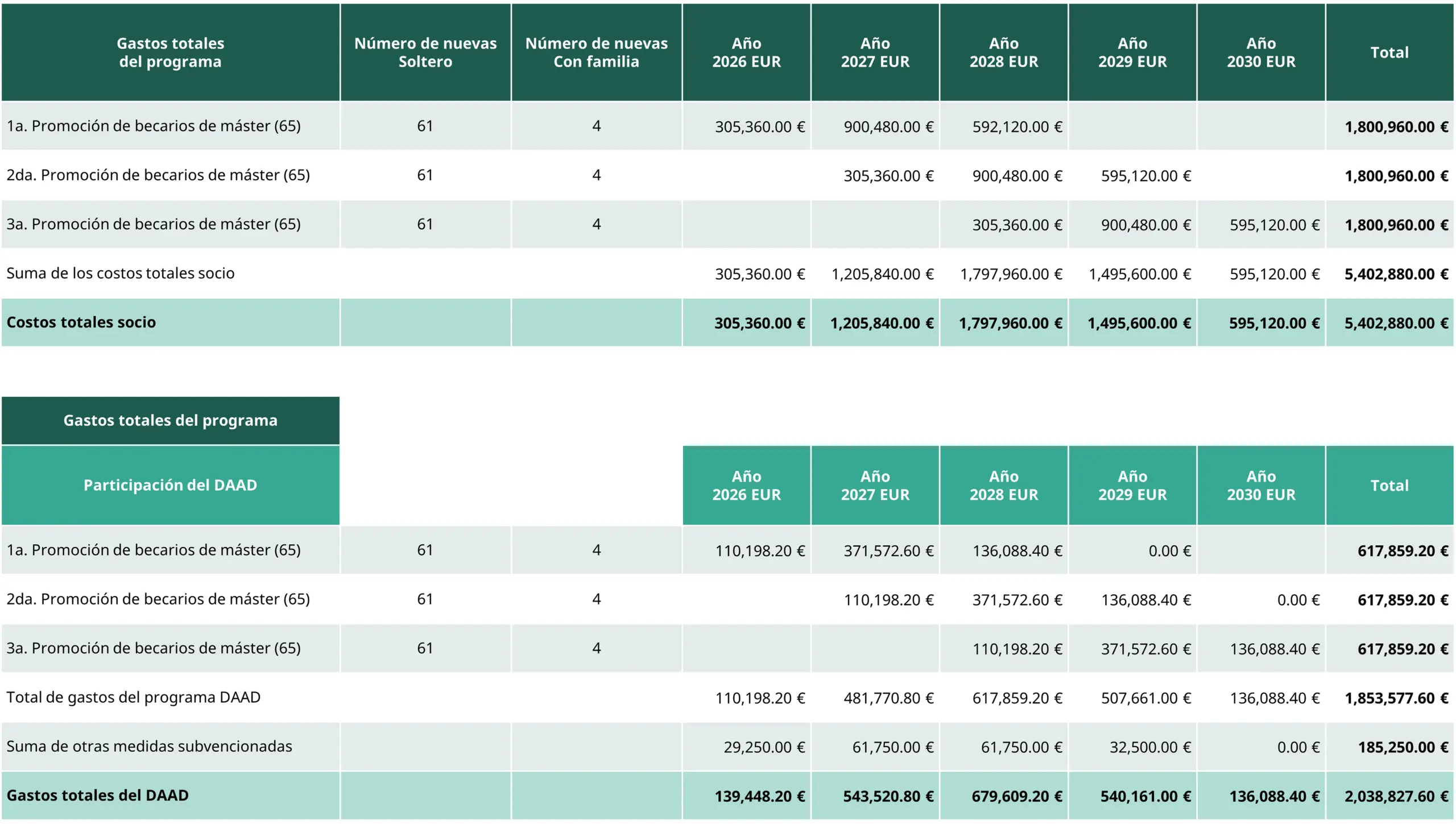Screen dimensions: 1456x824
Task: Click the 'Gastos totales del programa' top header
Action: click(170, 52)
